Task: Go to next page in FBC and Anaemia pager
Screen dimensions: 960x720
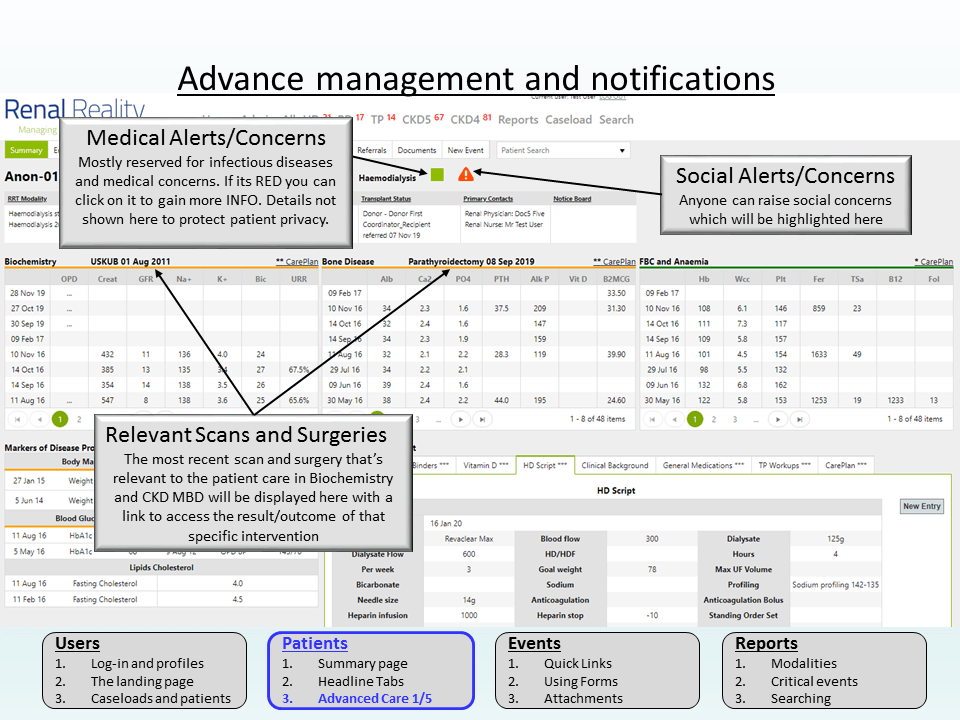Action: 779,420
